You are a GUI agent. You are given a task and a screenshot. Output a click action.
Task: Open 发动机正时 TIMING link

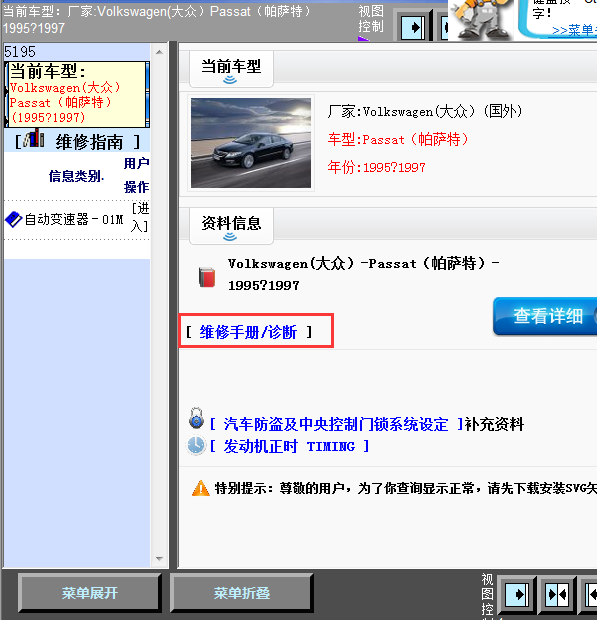point(289,447)
